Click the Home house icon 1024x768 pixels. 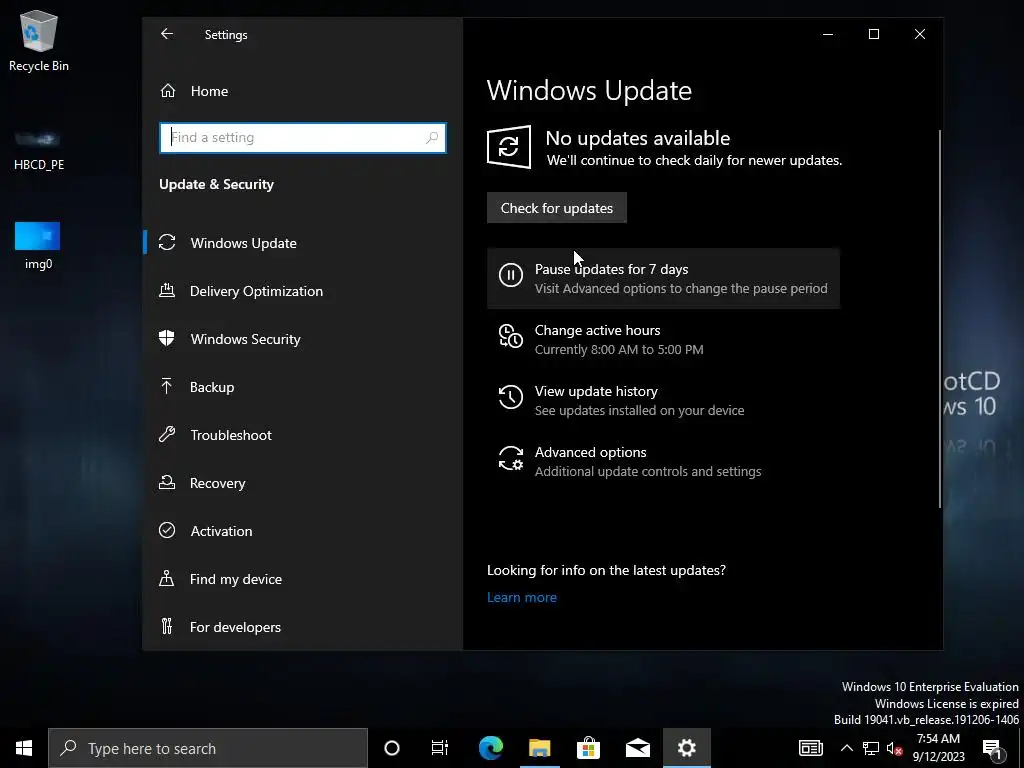(x=168, y=91)
